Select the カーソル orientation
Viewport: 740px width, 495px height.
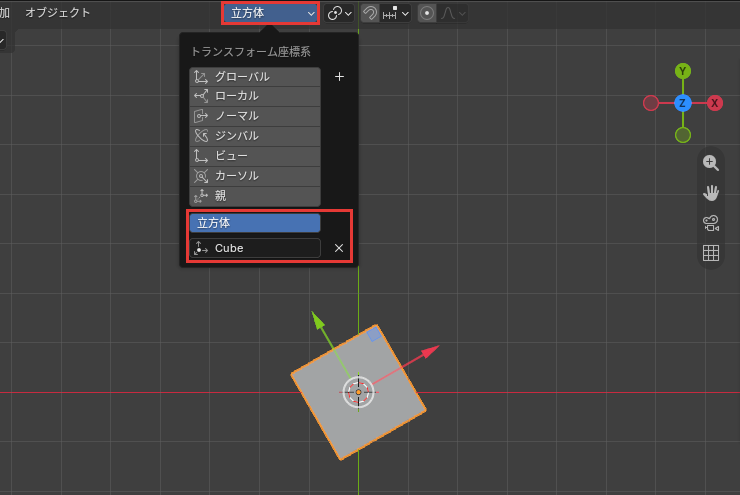pyautogui.click(x=255, y=176)
